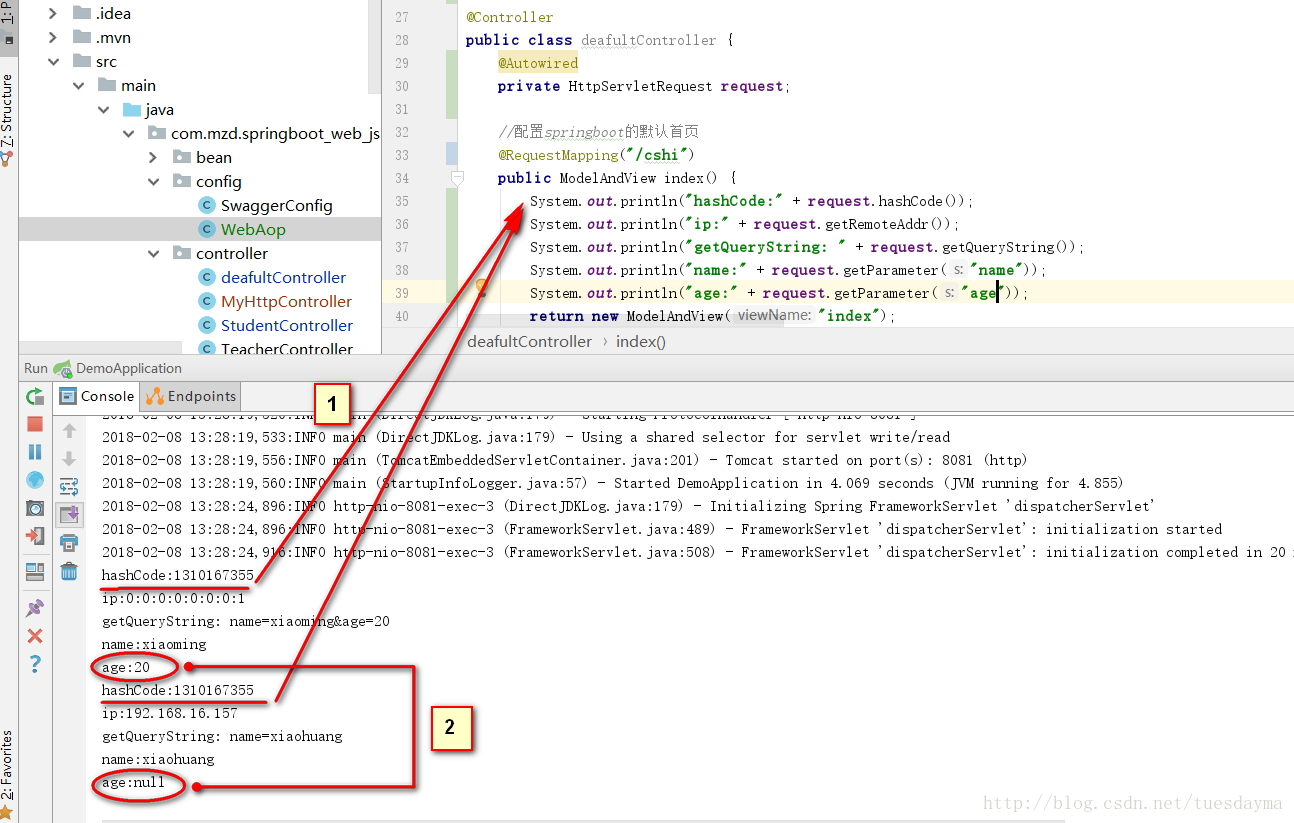Click the blue globe icon in Run toolbar

[x=35, y=480]
